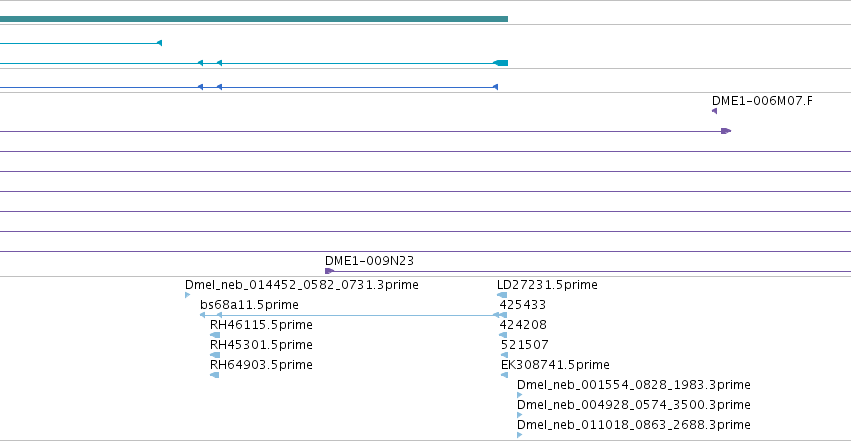851x441 pixels.
Task: Click the arrow glyph under RH46115.5prime
Action: tap(215, 335)
